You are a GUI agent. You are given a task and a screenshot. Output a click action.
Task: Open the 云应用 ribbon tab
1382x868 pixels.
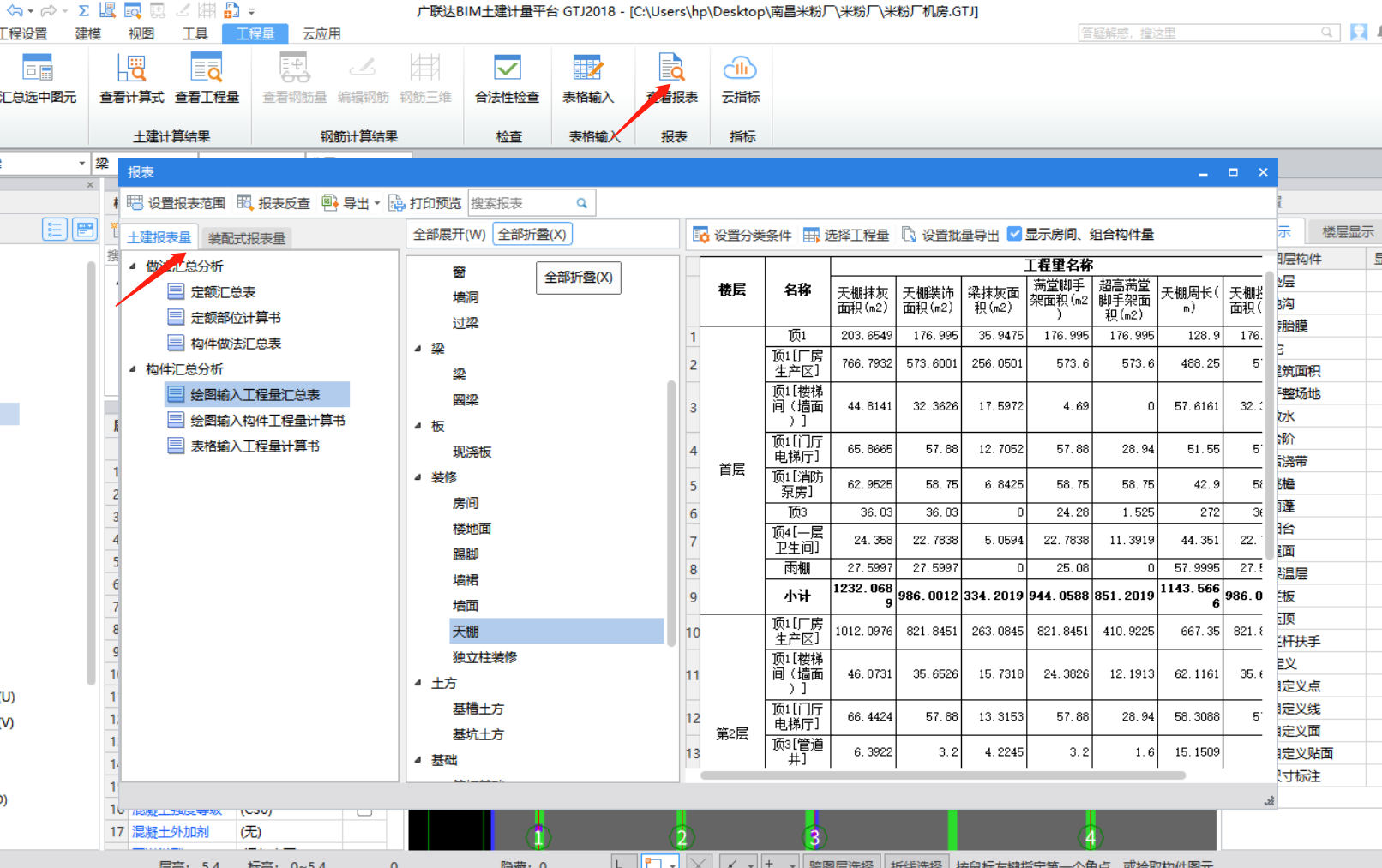[321, 33]
